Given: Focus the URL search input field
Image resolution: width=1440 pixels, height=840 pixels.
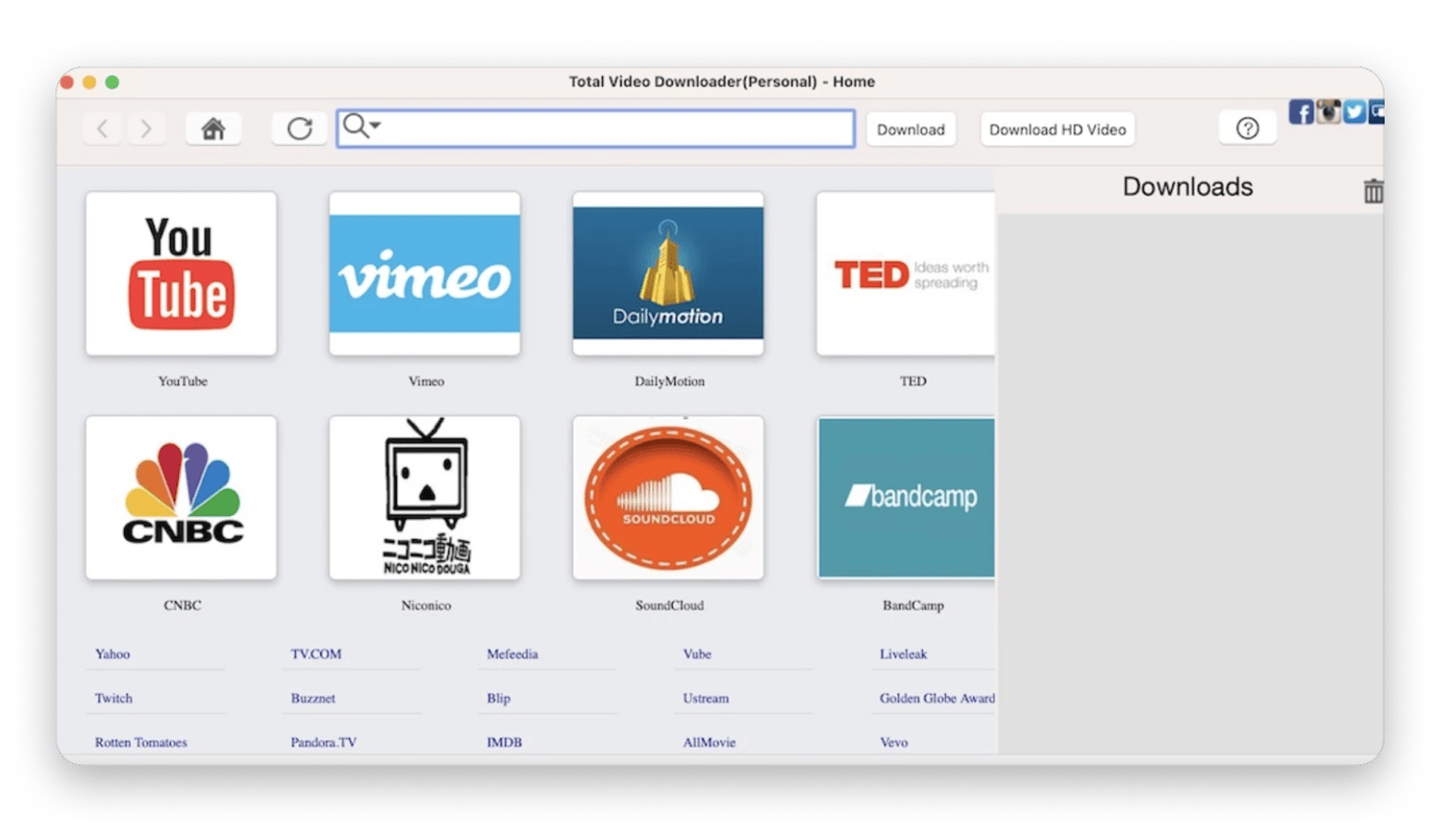Looking at the screenshot, I should tap(595, 128).
